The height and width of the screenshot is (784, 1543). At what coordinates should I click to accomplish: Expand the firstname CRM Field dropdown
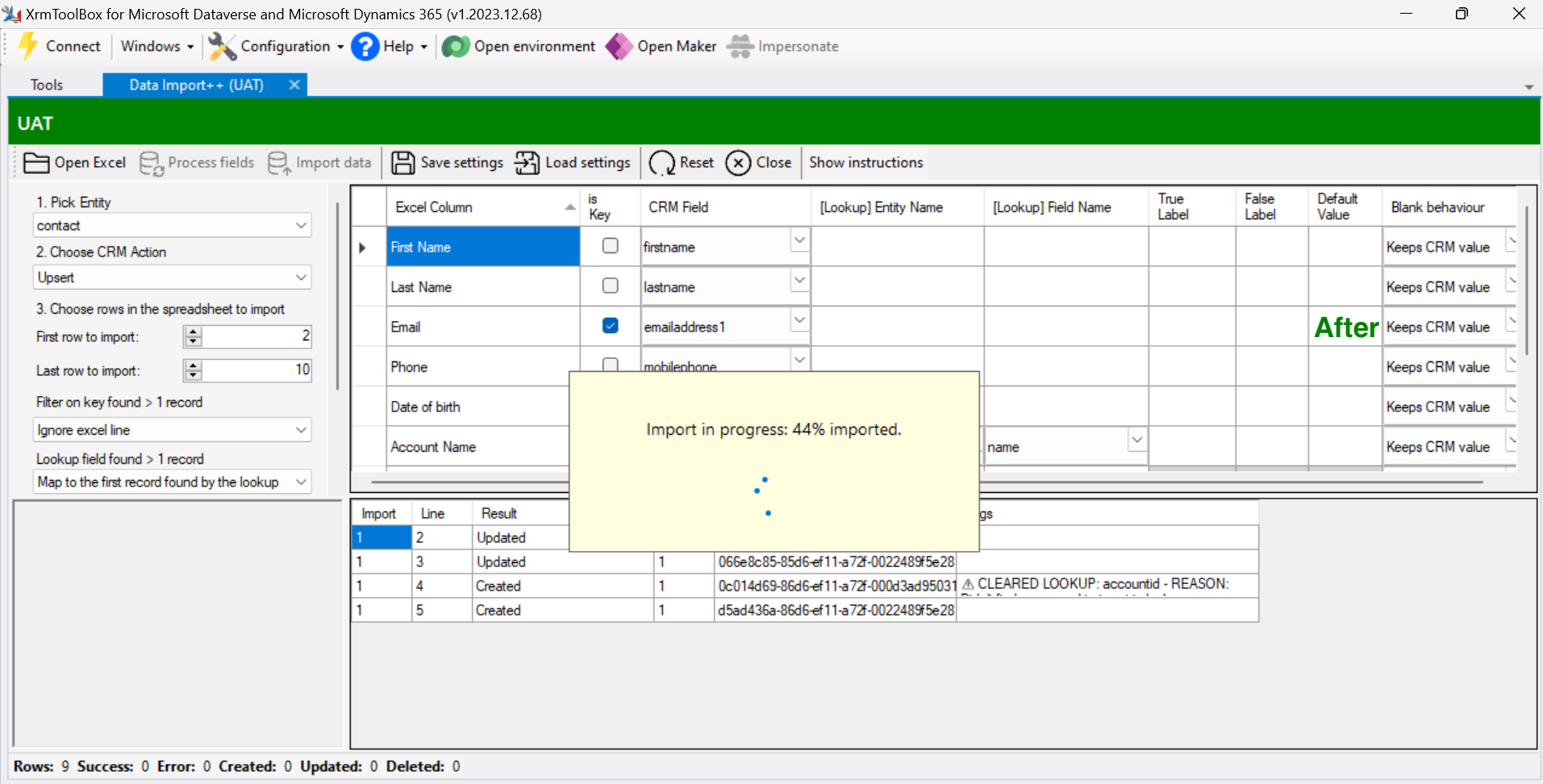click(x=798, y=240)
